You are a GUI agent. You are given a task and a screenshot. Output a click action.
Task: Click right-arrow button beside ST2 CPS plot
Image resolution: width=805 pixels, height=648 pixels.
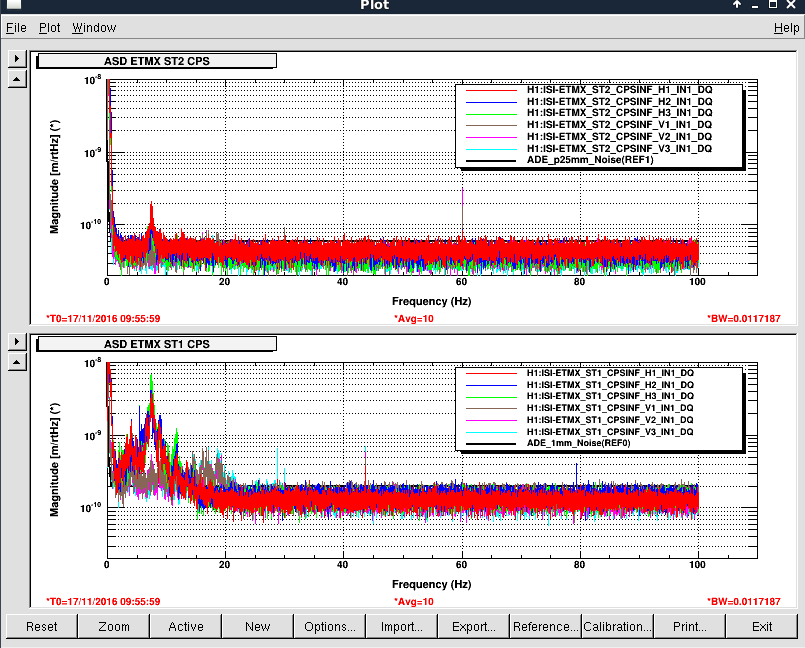(15, 59)
